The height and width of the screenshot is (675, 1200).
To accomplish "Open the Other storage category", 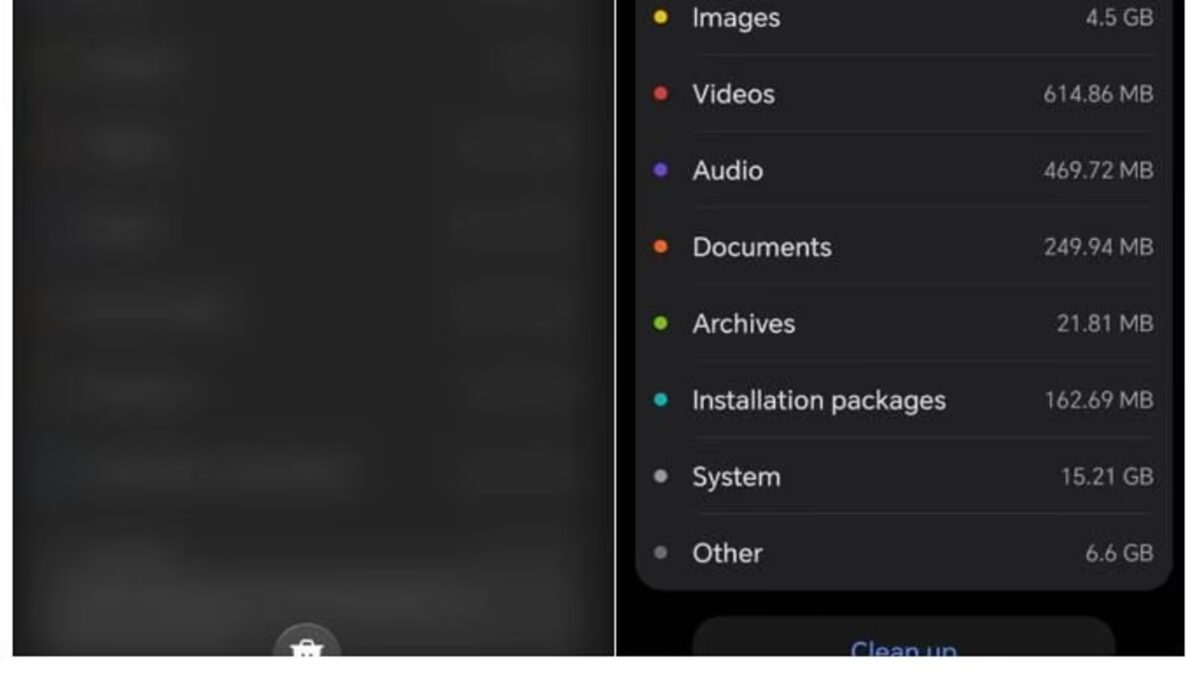I will (903, 553).
